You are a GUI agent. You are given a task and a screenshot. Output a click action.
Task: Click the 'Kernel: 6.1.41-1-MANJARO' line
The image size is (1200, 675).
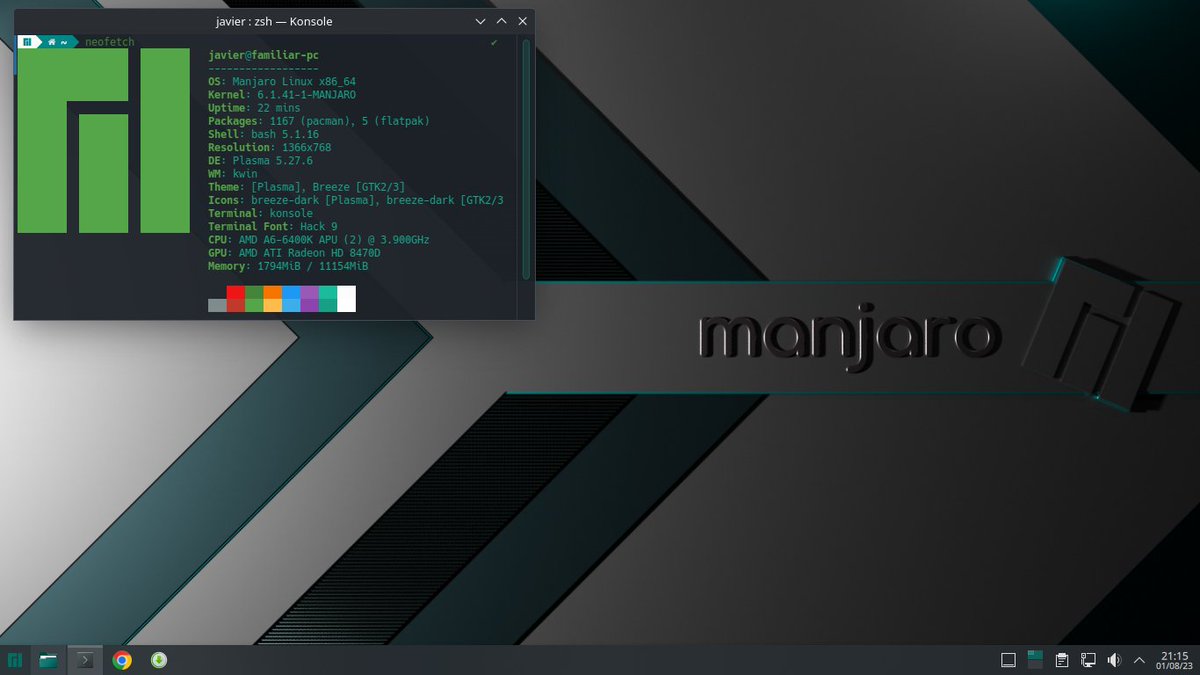pyautogui.click(x=280, y=95)
